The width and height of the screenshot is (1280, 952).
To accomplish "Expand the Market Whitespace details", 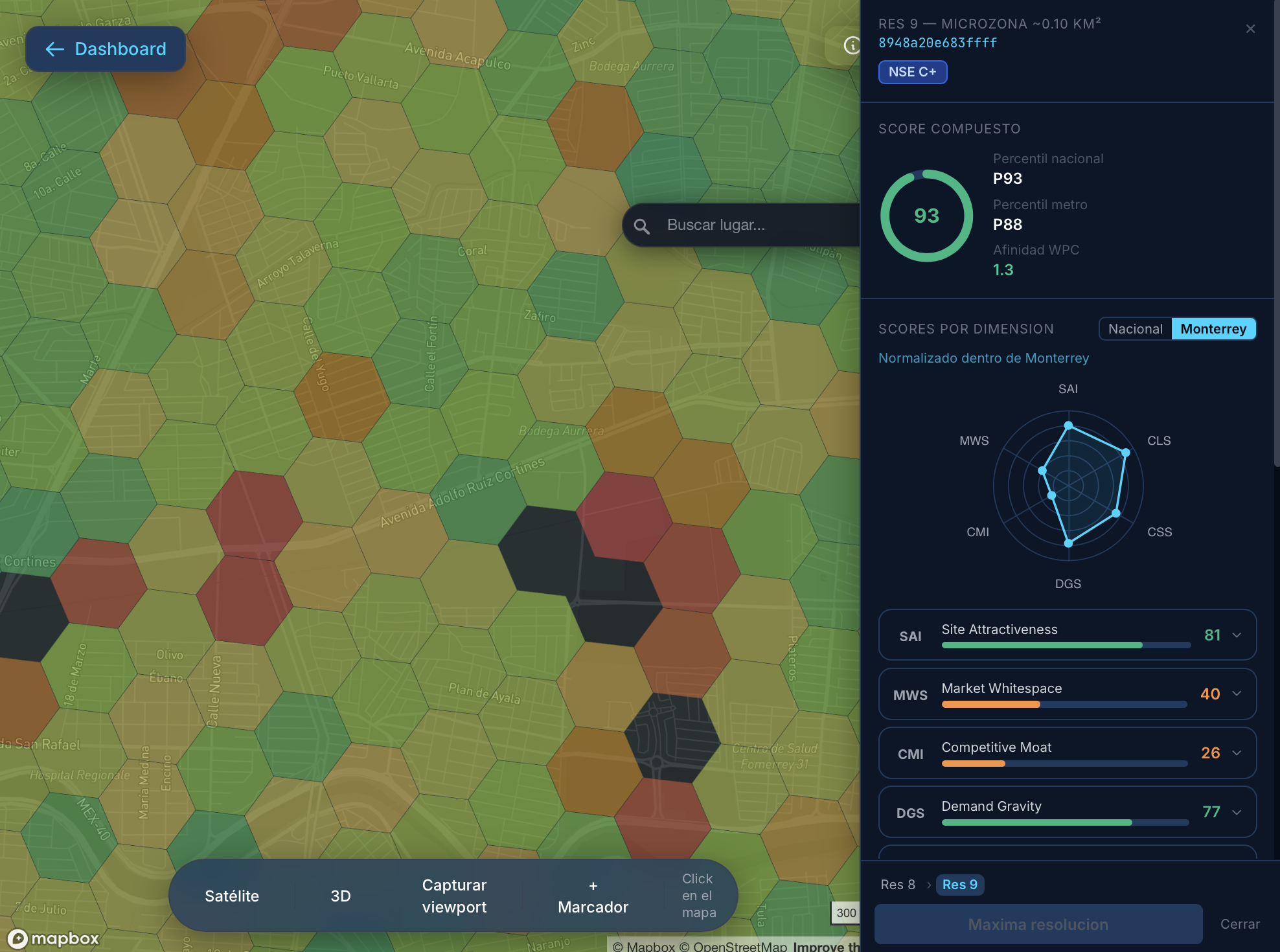I will point(1237,694).
